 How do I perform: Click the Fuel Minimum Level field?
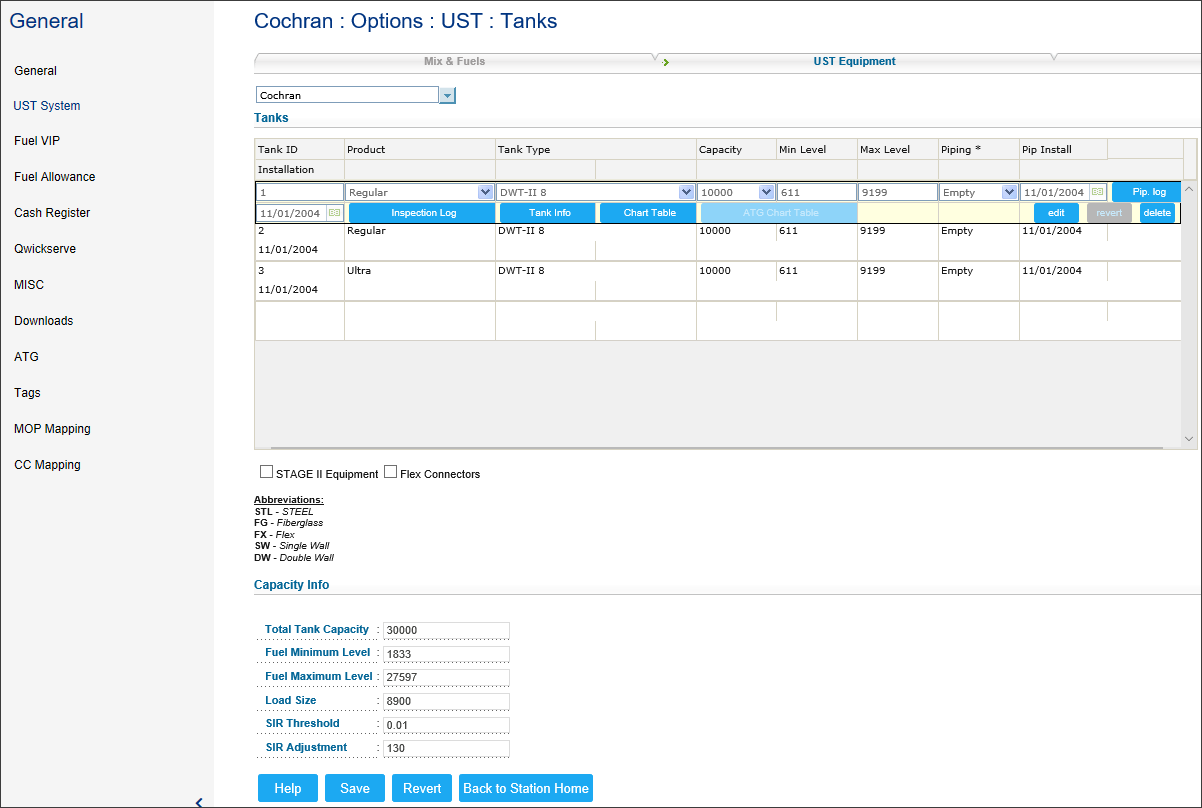(446, 654)
